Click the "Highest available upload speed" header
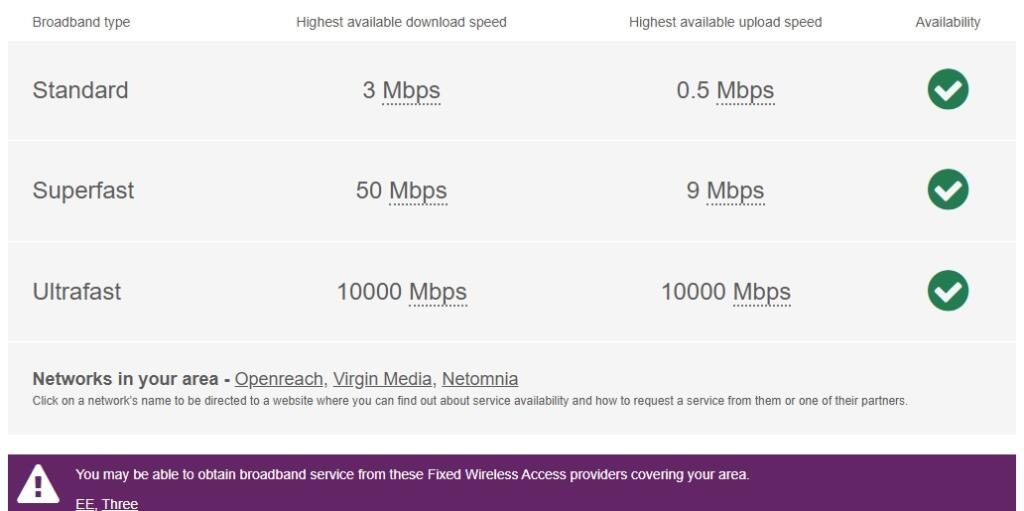The image size is (1024, 511). (x=725, y=22)
